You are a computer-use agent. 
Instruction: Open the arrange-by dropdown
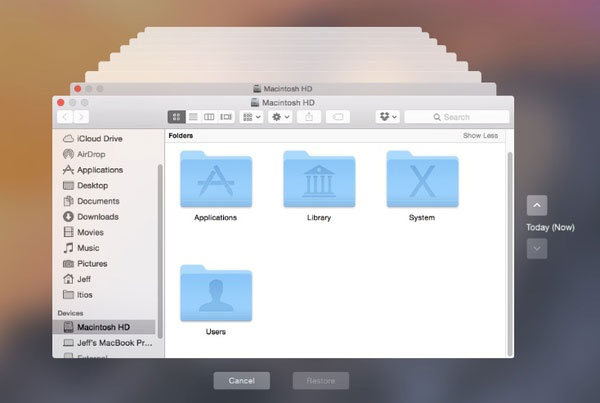tap(252, 117)
